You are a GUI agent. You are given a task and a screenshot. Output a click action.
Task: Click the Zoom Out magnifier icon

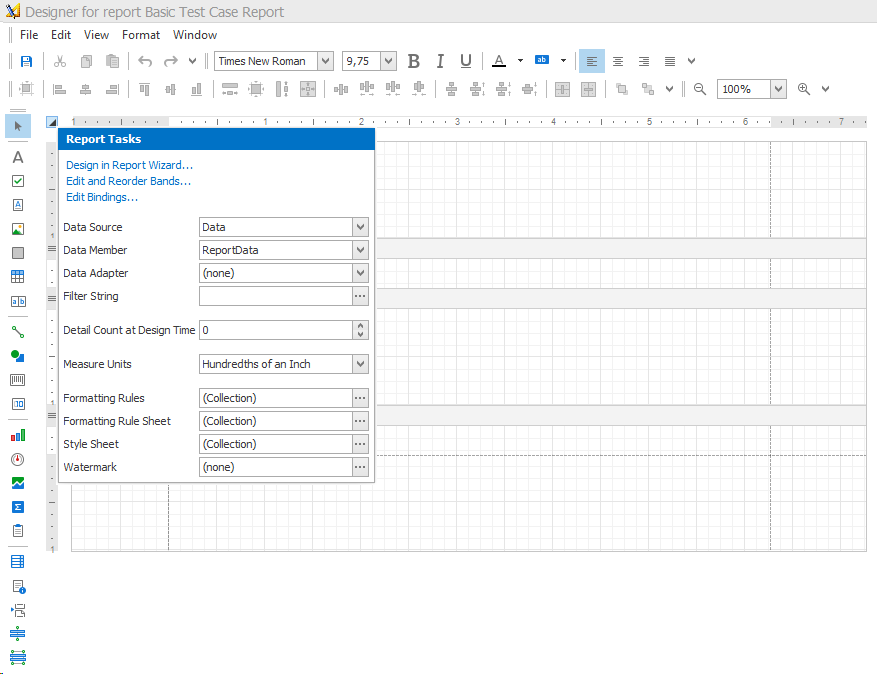point(700,89)
